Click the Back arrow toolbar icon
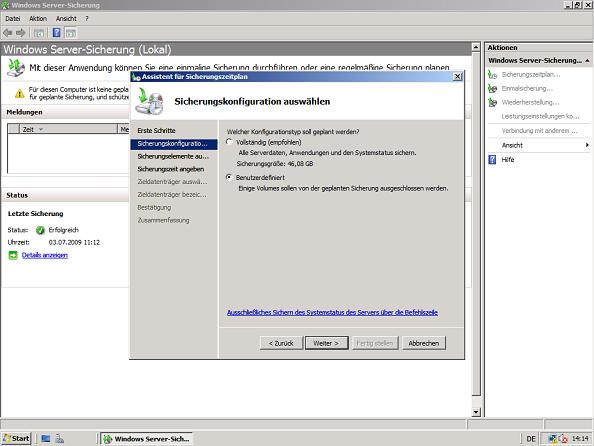 pos(8,33)
